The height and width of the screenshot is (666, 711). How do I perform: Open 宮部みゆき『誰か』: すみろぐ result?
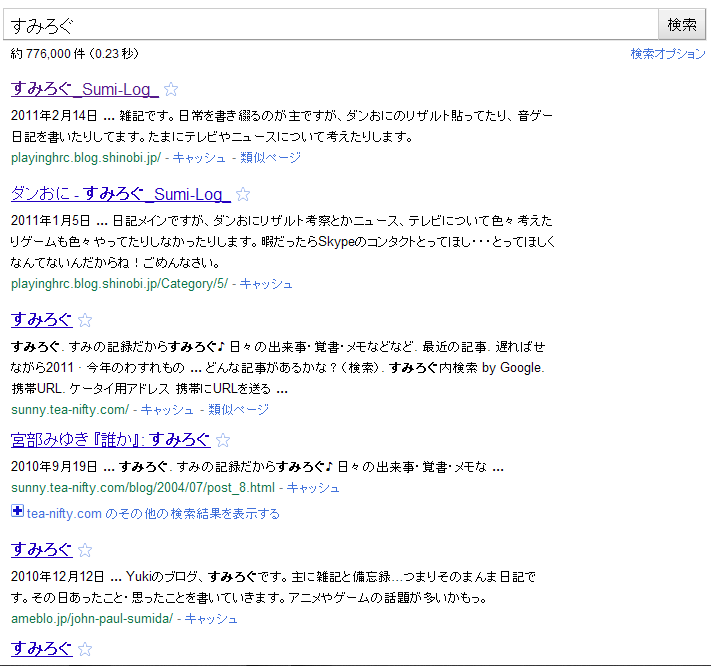click(x=111, y=440)
